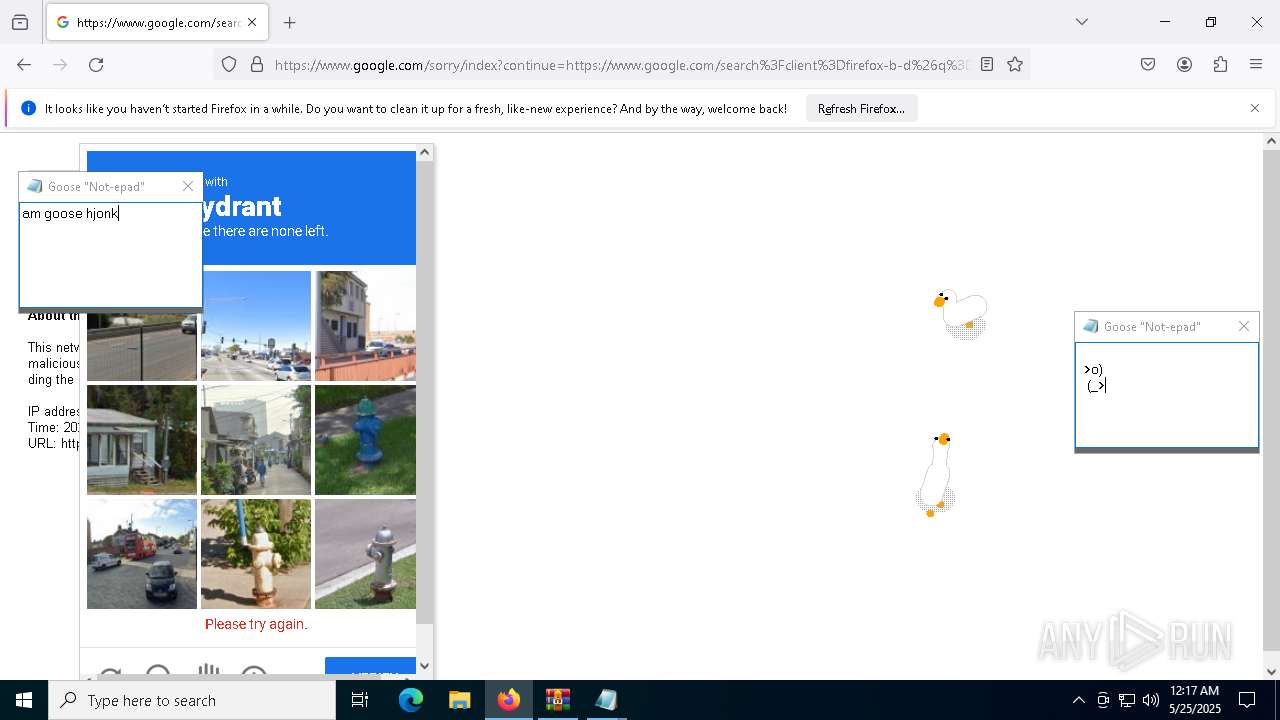The image size is (1280, 720).
Task: Dismiss the refresh Firefox notification bar
Action: (1255, 108)
